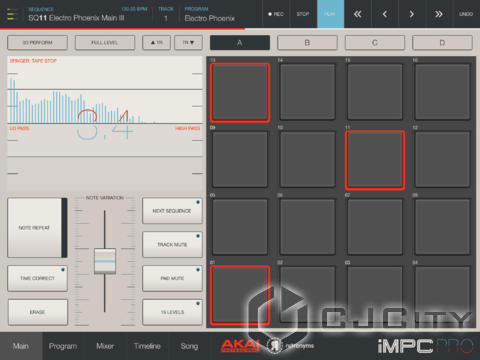The image size is (480, 360).
Task: Toggle Pad Mute mode
Action: (x=172, y=278)
